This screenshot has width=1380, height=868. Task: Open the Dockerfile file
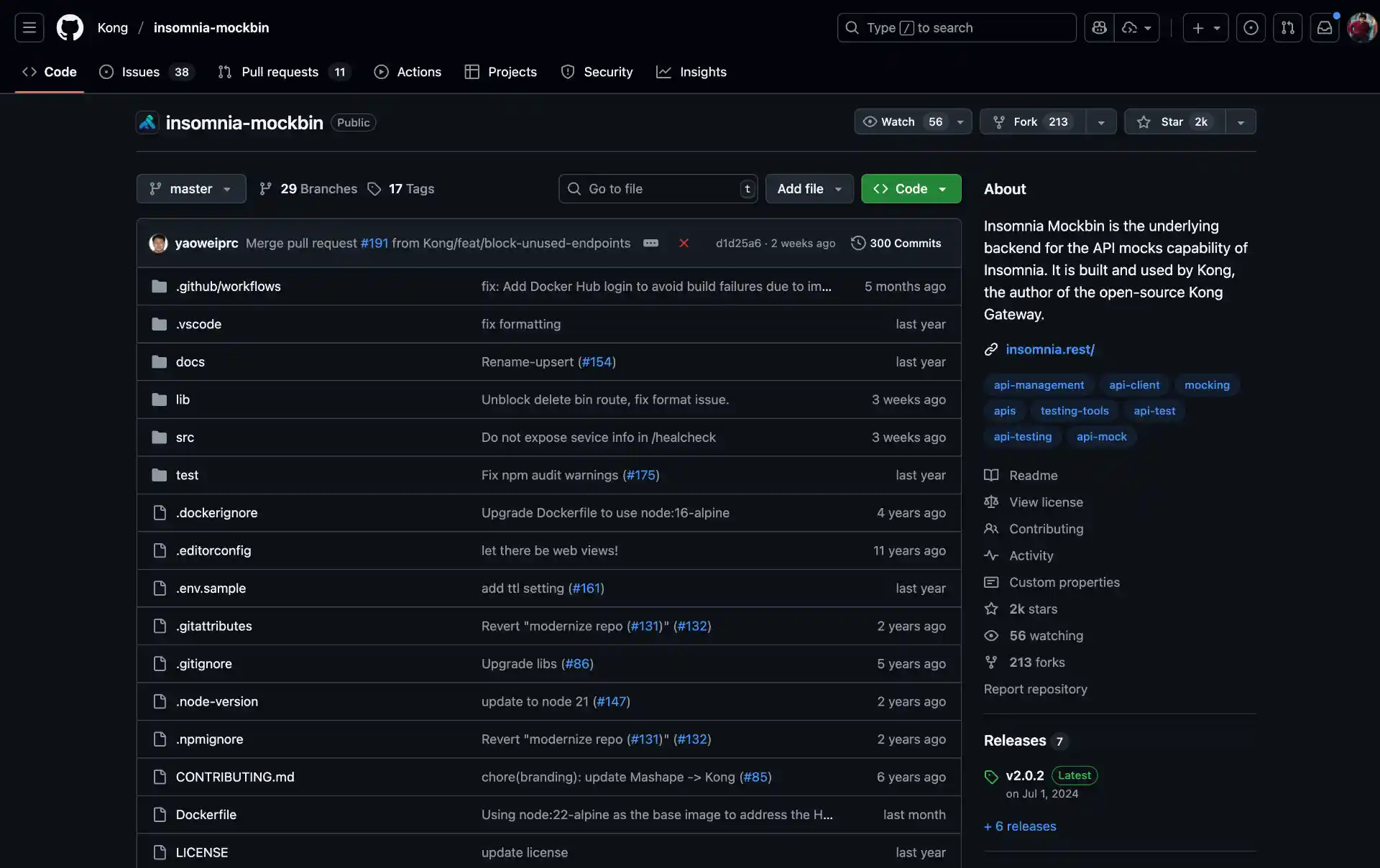pyautogui.click(x=206, y=814)
